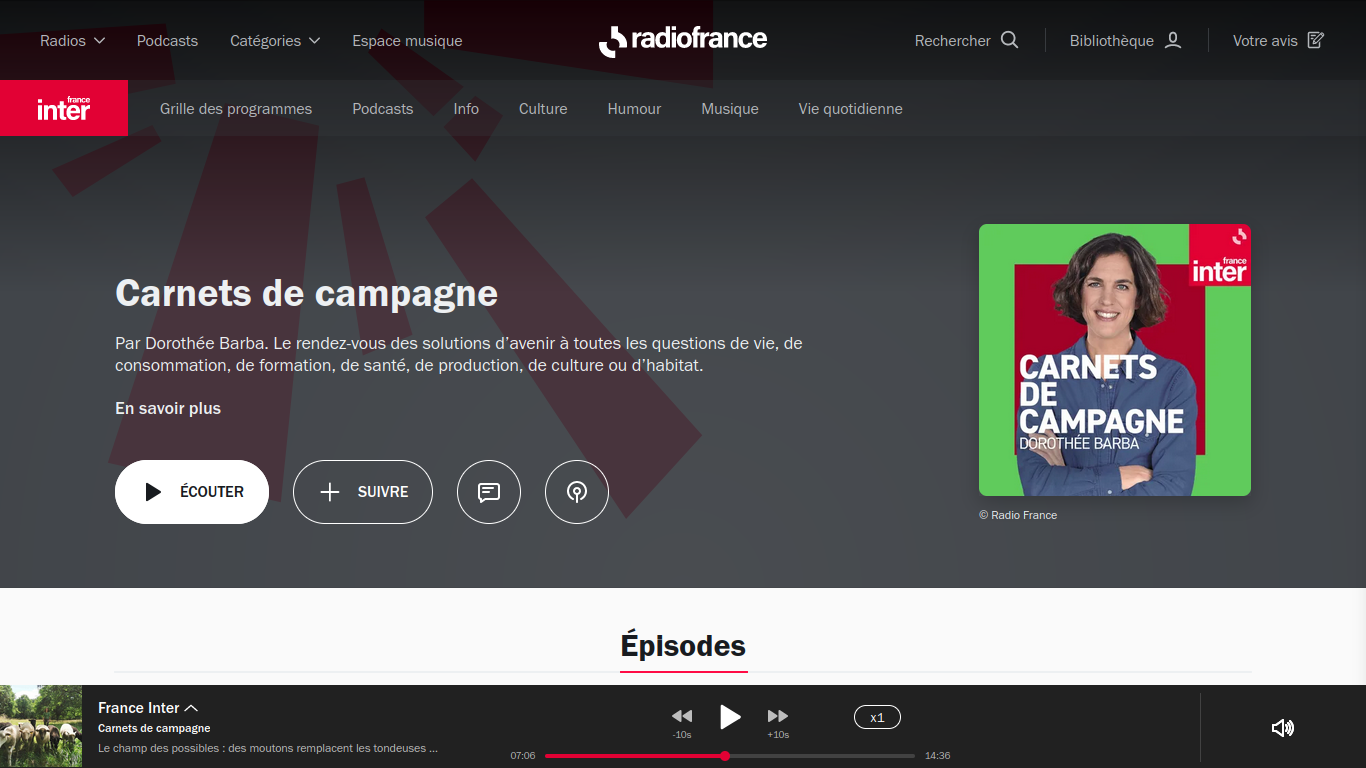Click the podcast subscribe icon button
This screenshot has width=1366, height=768.
click(x=577, y=492)
